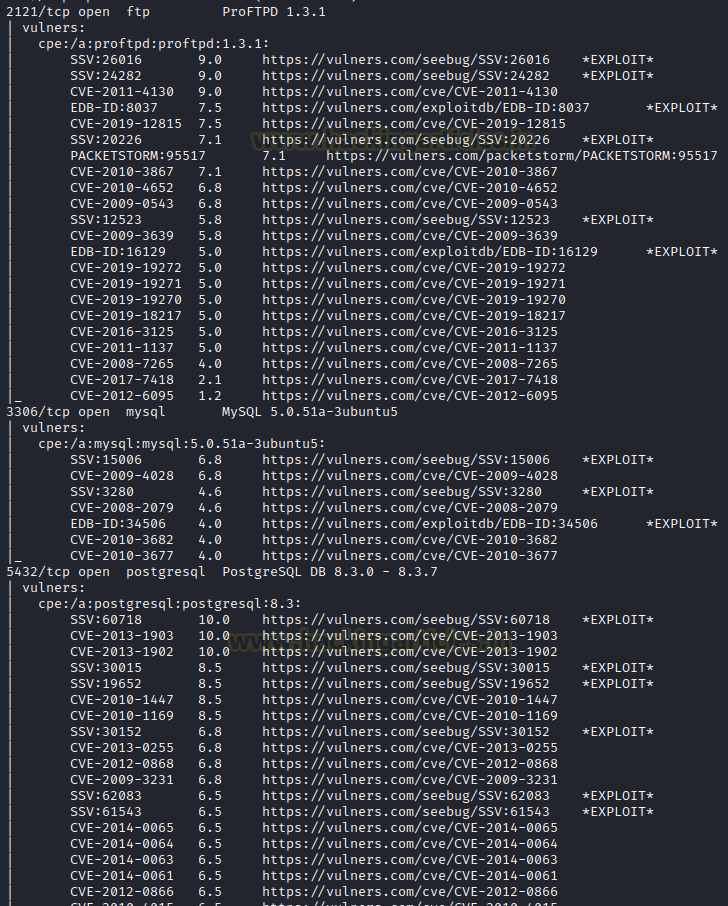Image resolution: width=728 pixels, height=906 pixels.
Task: Select the cpe:/a:proftpd:proftpd:1.3.1 line
Action: click(154, 44)
